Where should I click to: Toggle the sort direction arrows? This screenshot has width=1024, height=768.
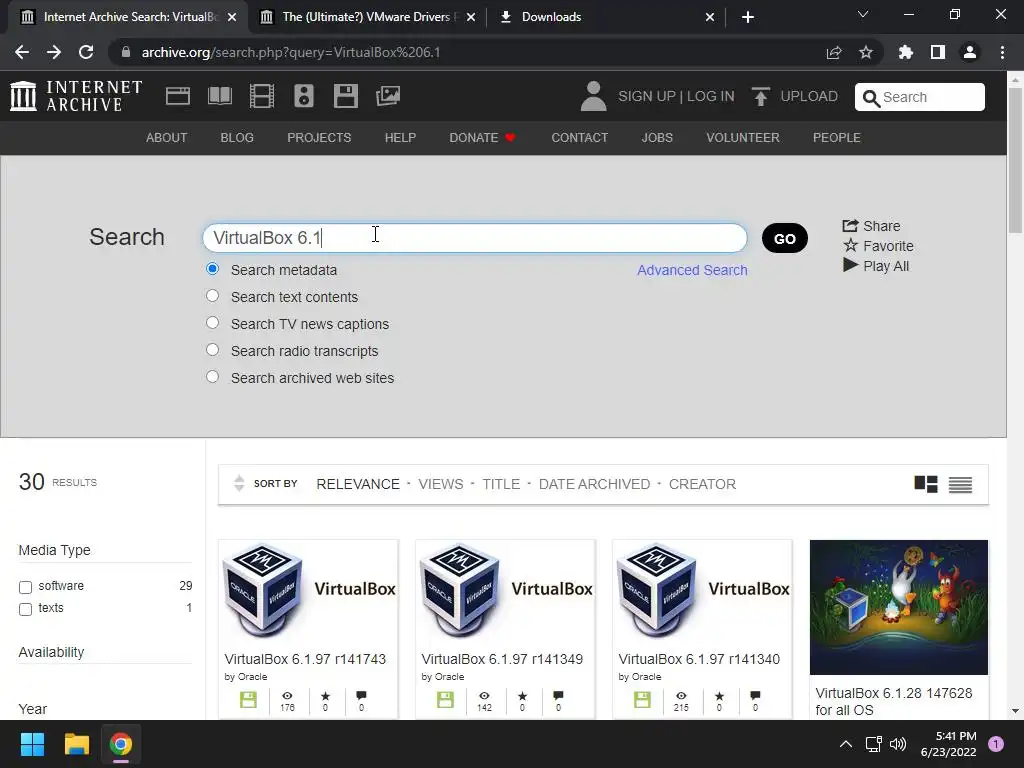239,483
